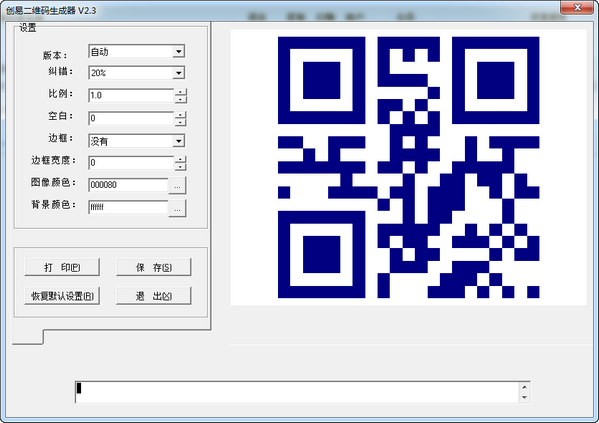Decrease the 空白 value with down arrow

click(x=181, y=122)
